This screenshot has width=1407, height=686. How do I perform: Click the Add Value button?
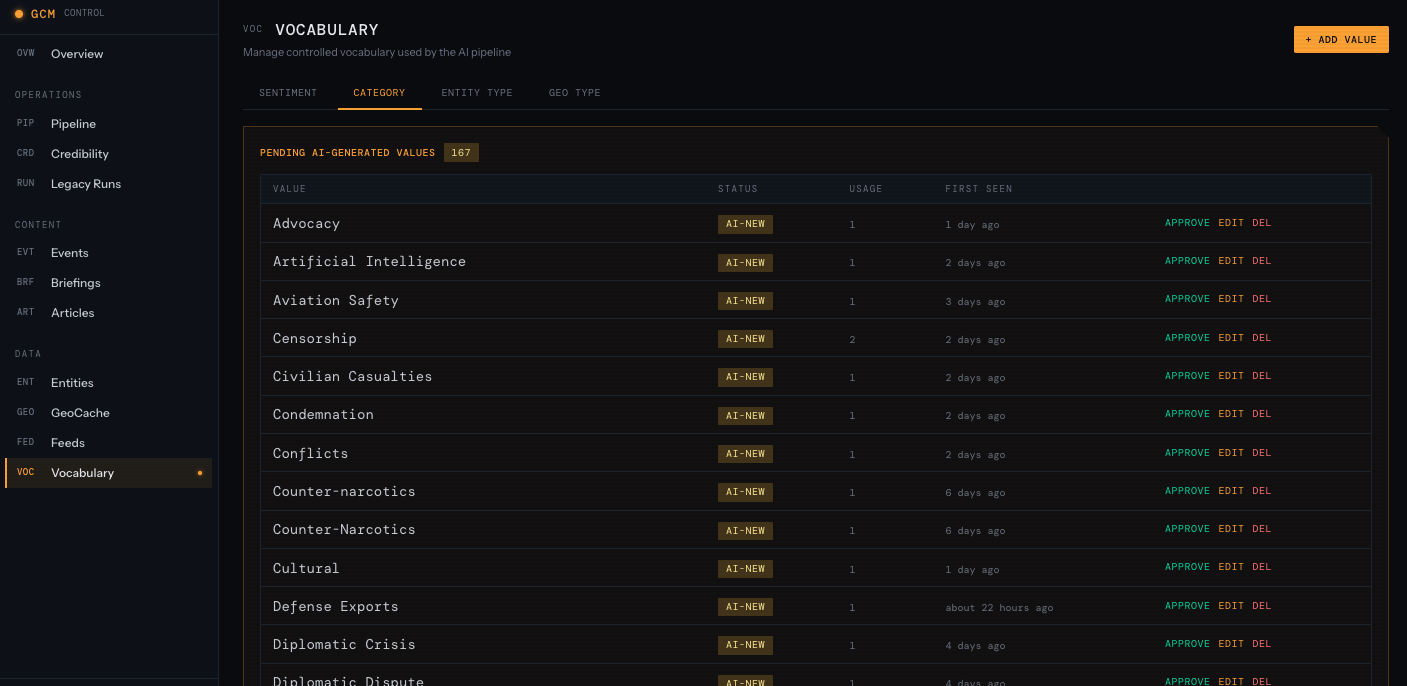click(x=1340, y=40)
